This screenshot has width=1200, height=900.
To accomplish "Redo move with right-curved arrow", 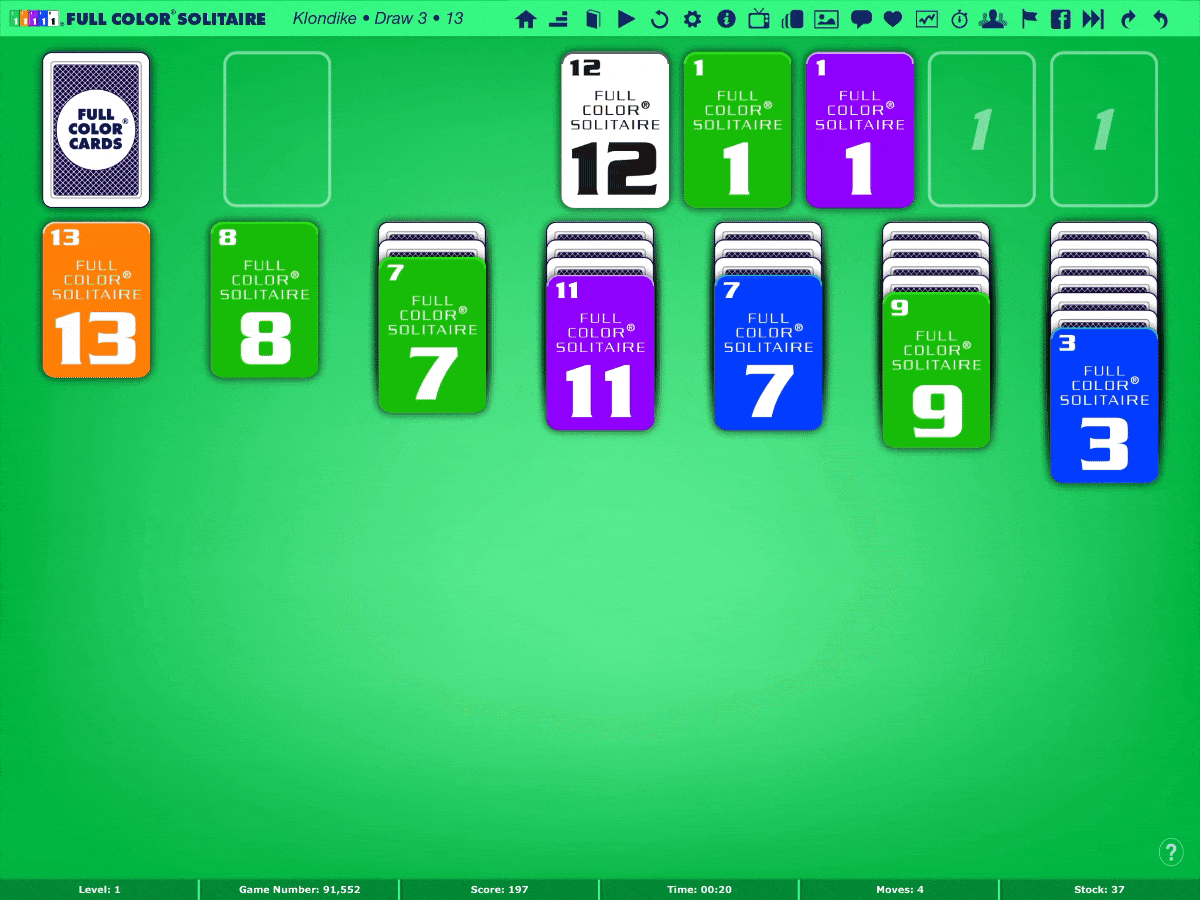I will [1128, 18].
